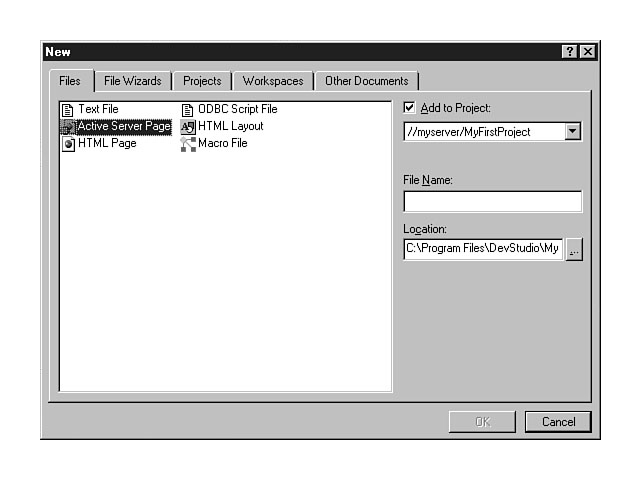Click the browse ellipsis button beside Location
Image resolution: width=640 pixels, height=480 pixels.
tap(574, 250)
